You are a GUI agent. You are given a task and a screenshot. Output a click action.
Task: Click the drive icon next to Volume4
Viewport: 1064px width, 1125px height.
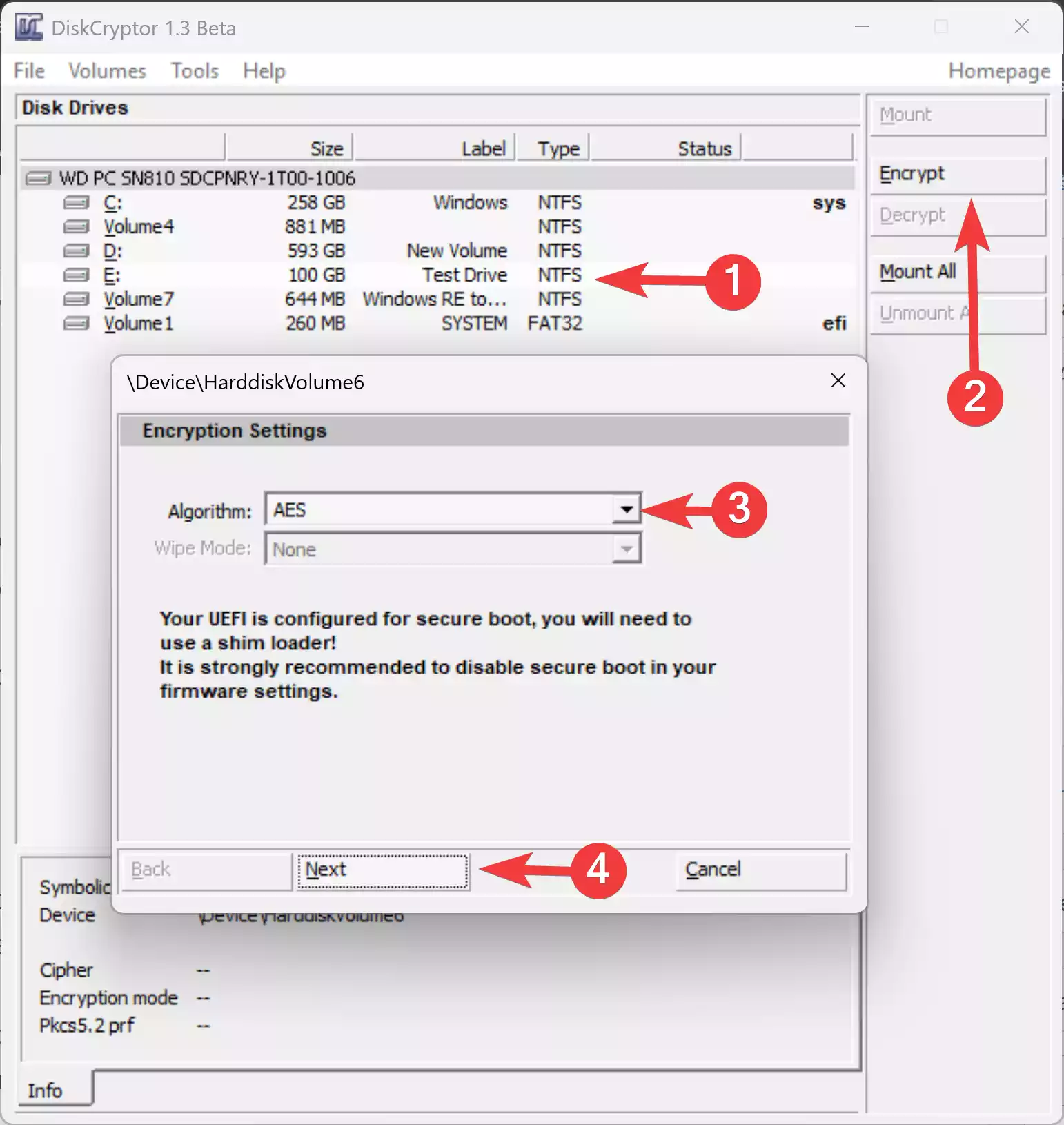(76, 227)
